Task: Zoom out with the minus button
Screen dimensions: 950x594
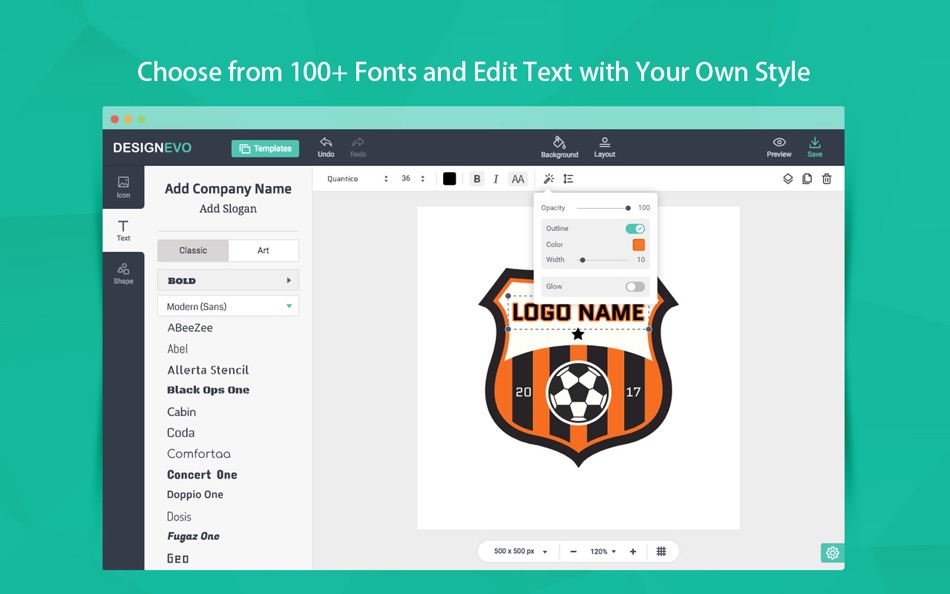Action: [573, 552]
